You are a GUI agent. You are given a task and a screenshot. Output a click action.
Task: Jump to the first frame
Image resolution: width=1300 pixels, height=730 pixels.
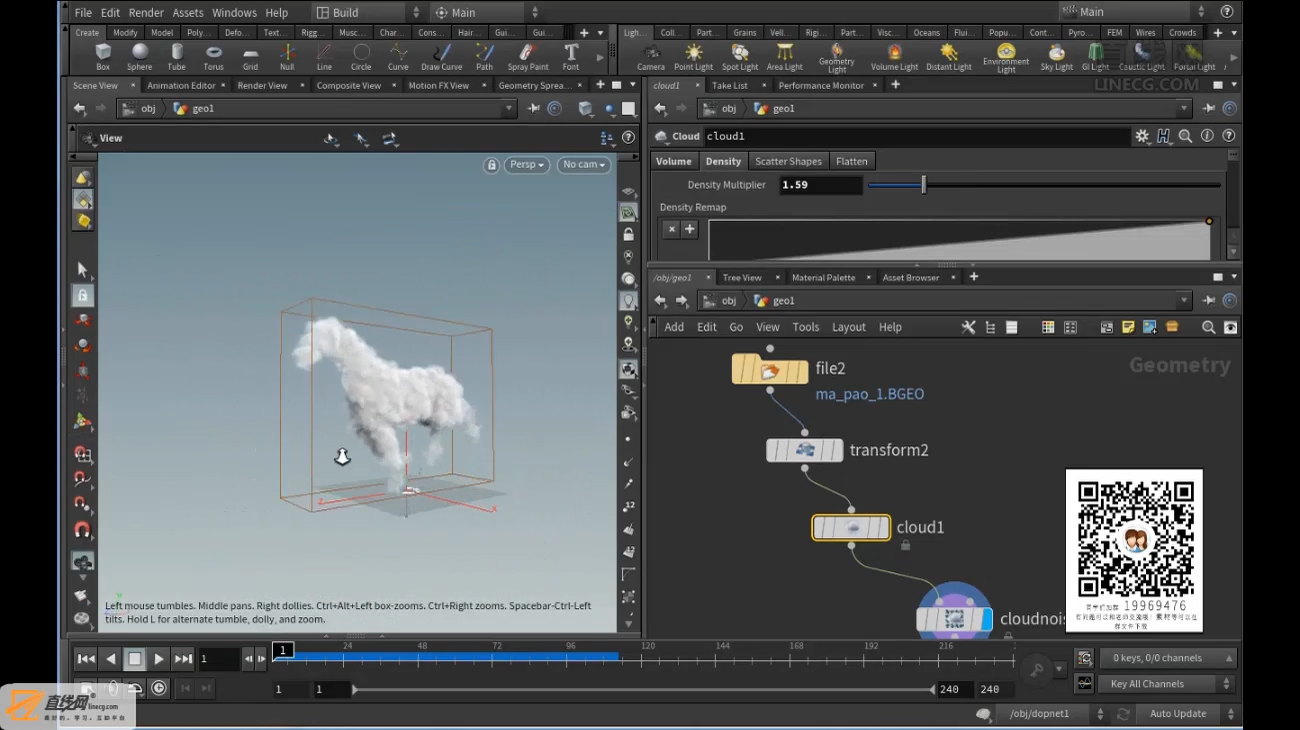[86, 659]
